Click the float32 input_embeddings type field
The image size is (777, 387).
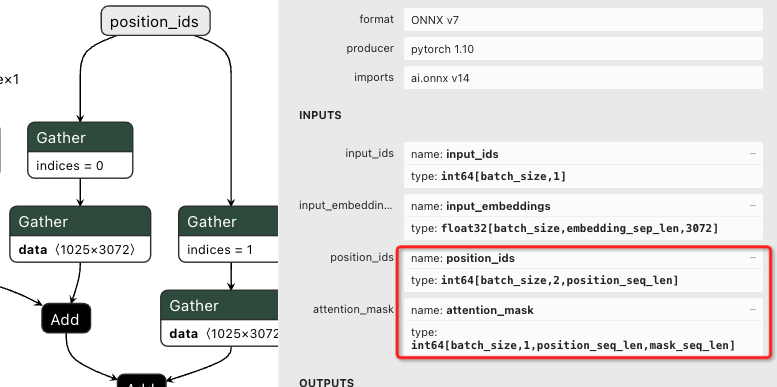click(x=583, y=228)
